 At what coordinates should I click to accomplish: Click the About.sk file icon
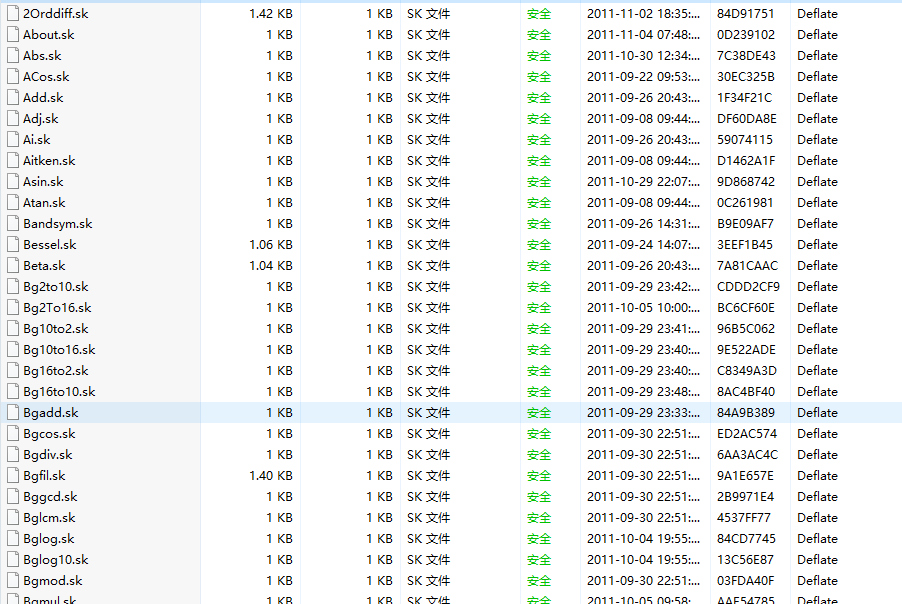pyautogui.click(x=13, y=35)
